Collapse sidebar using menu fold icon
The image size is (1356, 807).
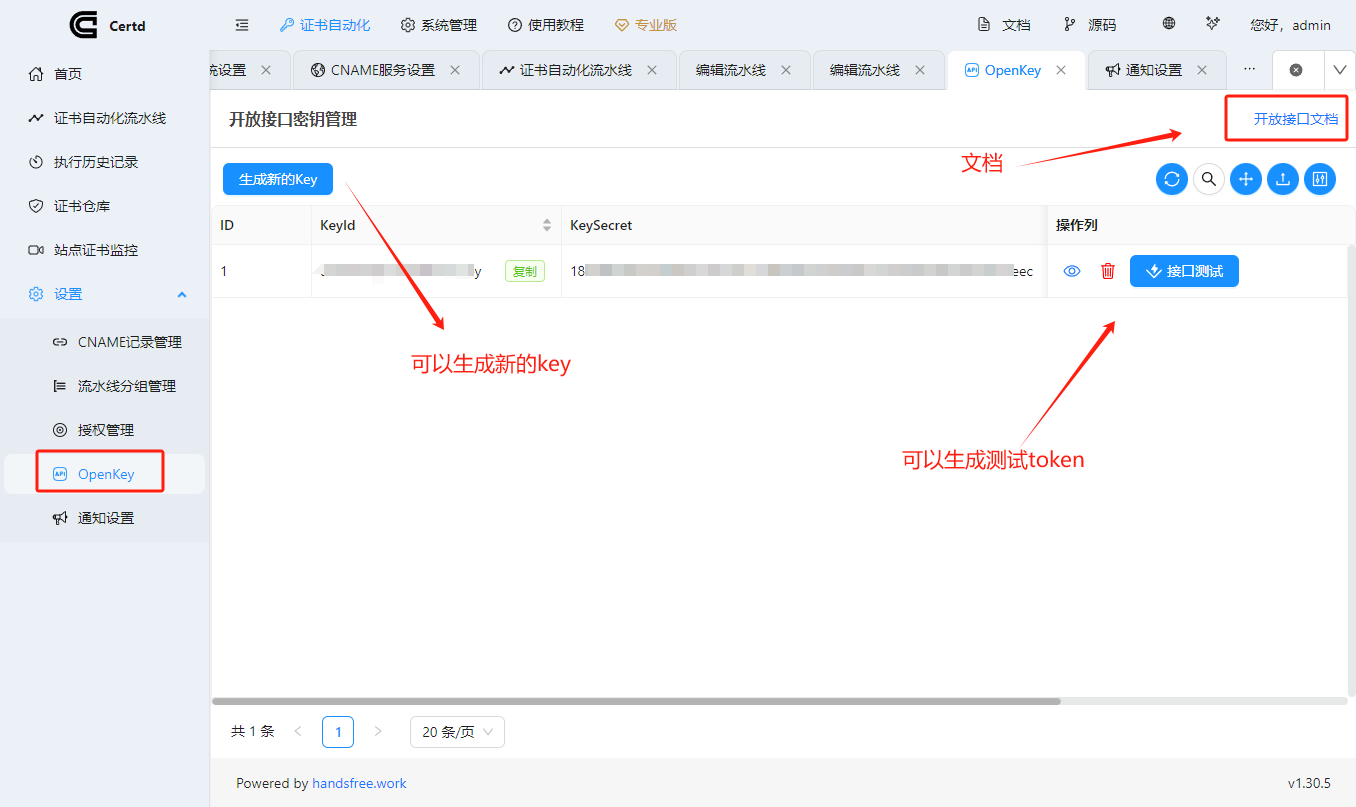pos(241,25)
